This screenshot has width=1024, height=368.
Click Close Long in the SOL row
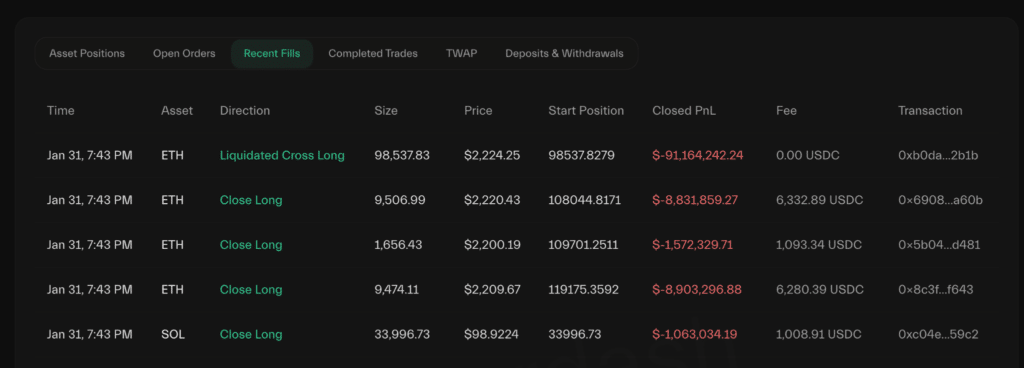251,335
